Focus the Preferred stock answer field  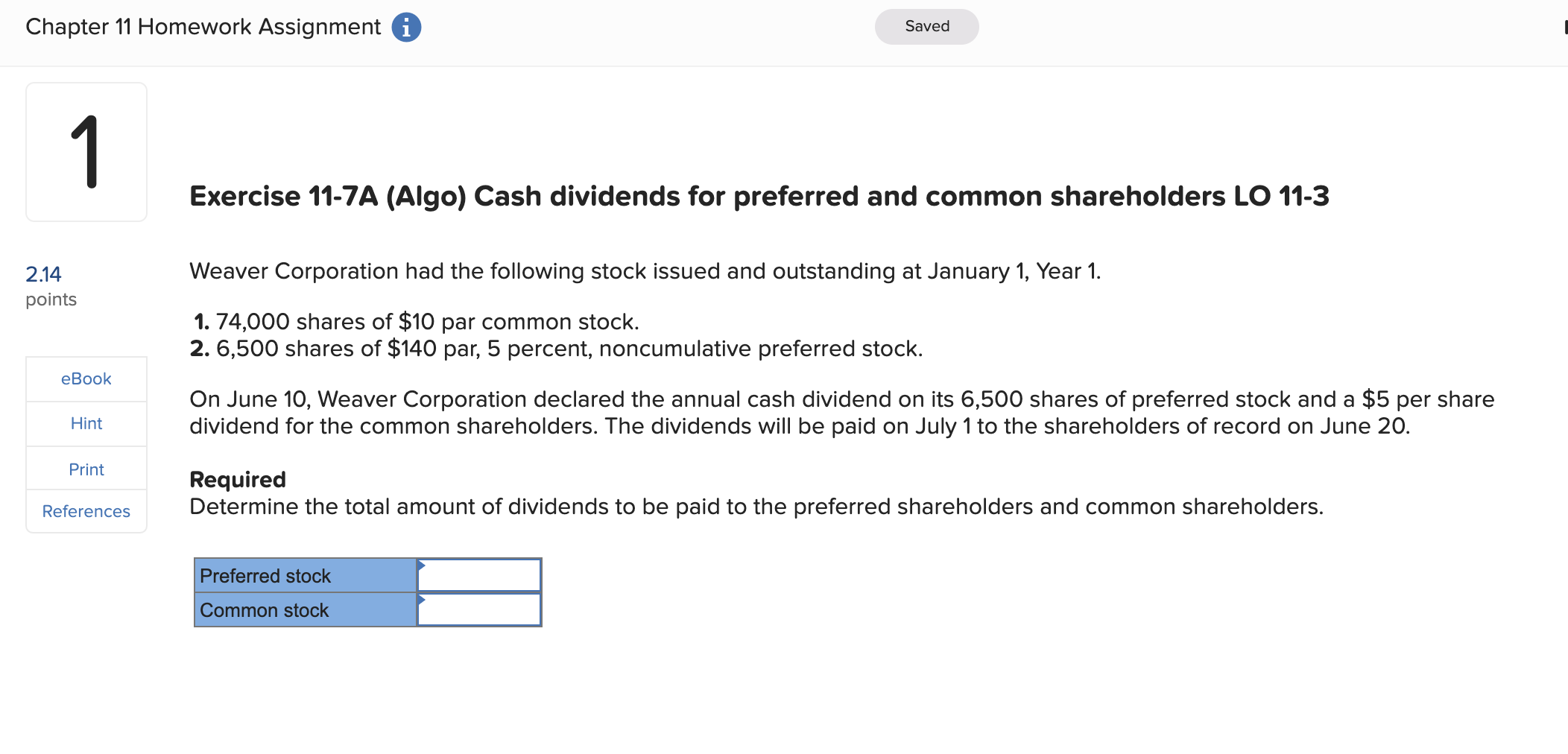(479, 575)
